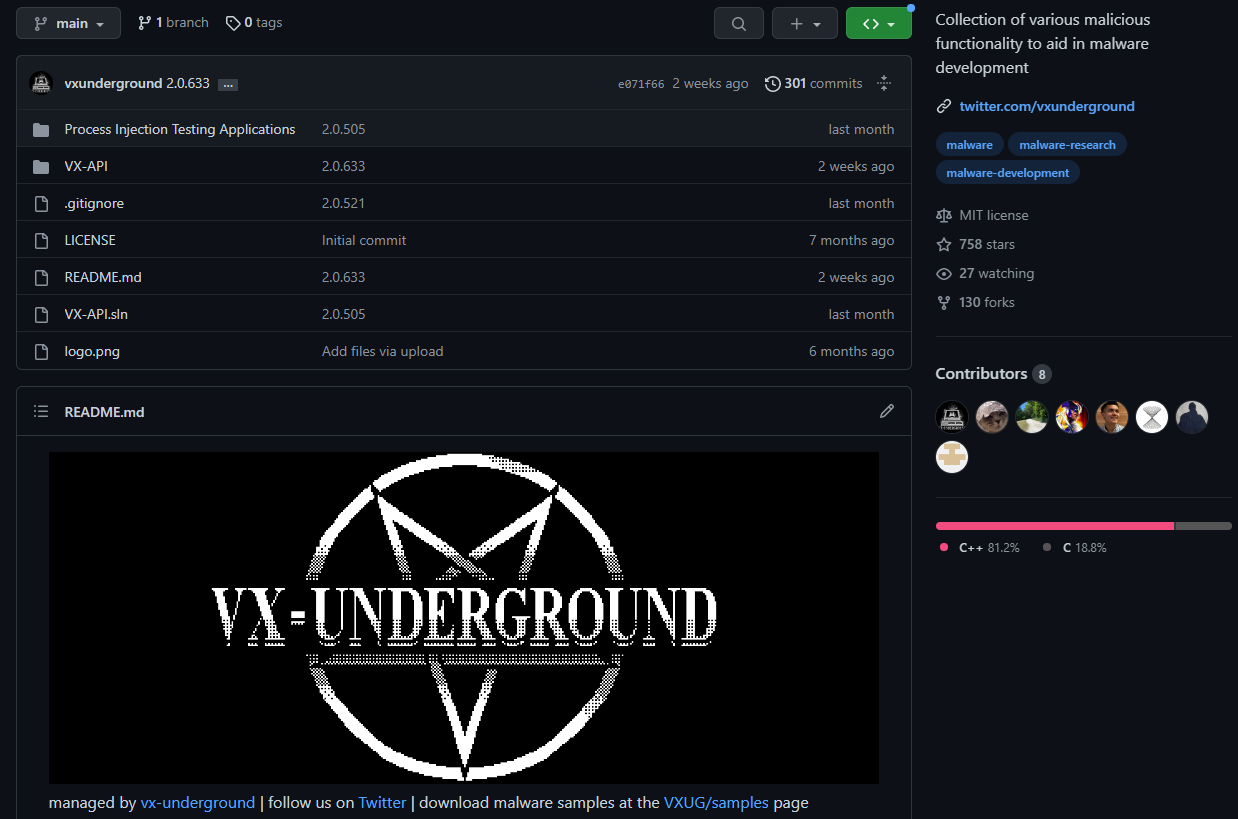Open the main branch dropdown
The image size is (1238, 819).
pos(68,23)
